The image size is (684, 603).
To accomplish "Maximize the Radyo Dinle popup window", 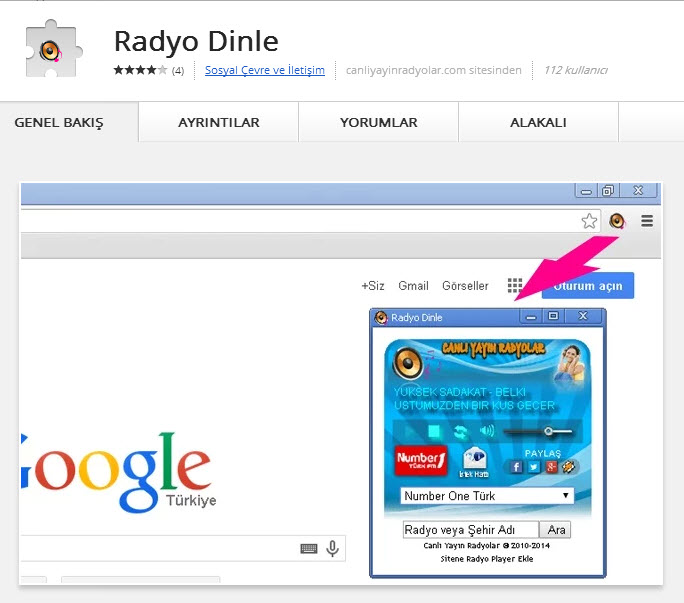I will [x=553, y=316].
